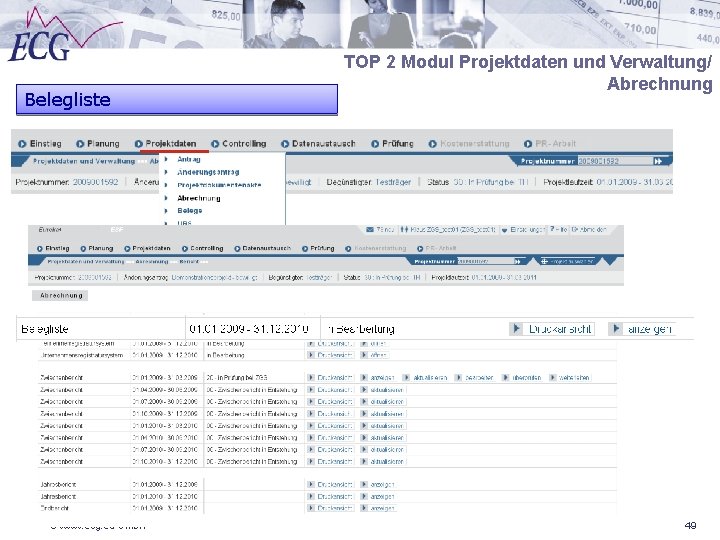
Task: Click Druckansicht in the enlarged Belegliste row
Action: [x=553, y=329]
